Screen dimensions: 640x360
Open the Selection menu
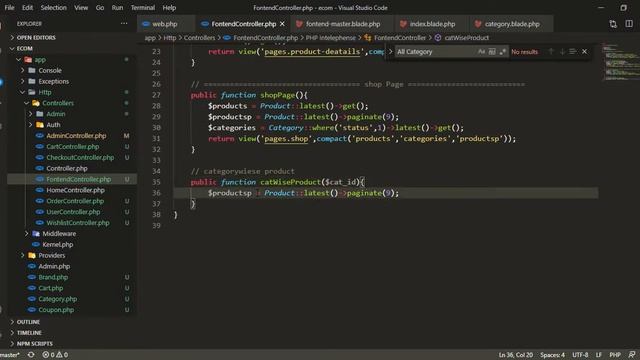(x=53, y=8)
